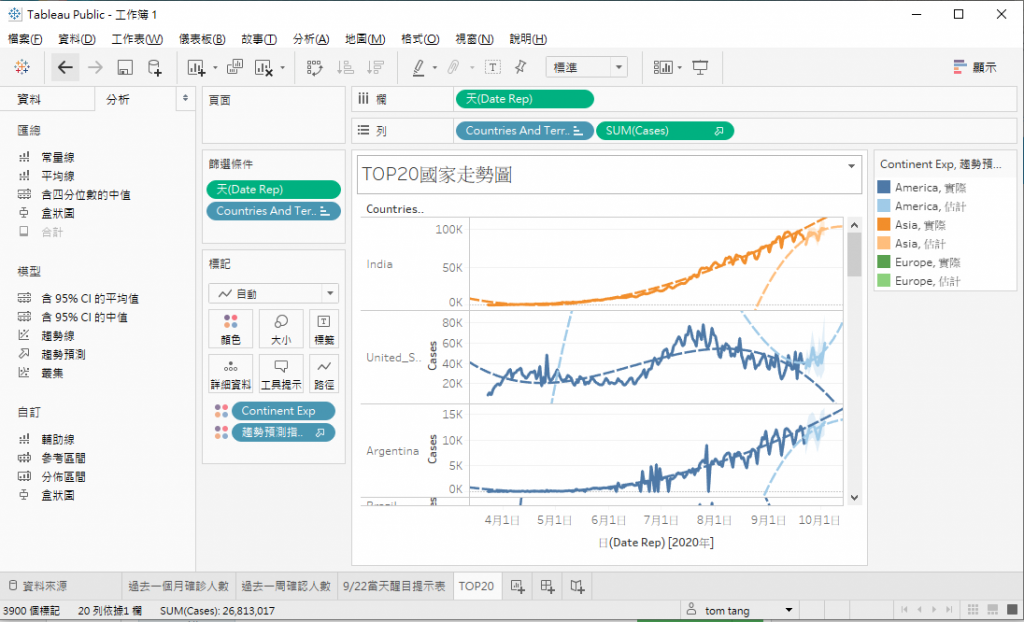This screenshot has width=1024, height=622.
Task: Click the Fix axes pin icon
Action: [x=520, y=67]
